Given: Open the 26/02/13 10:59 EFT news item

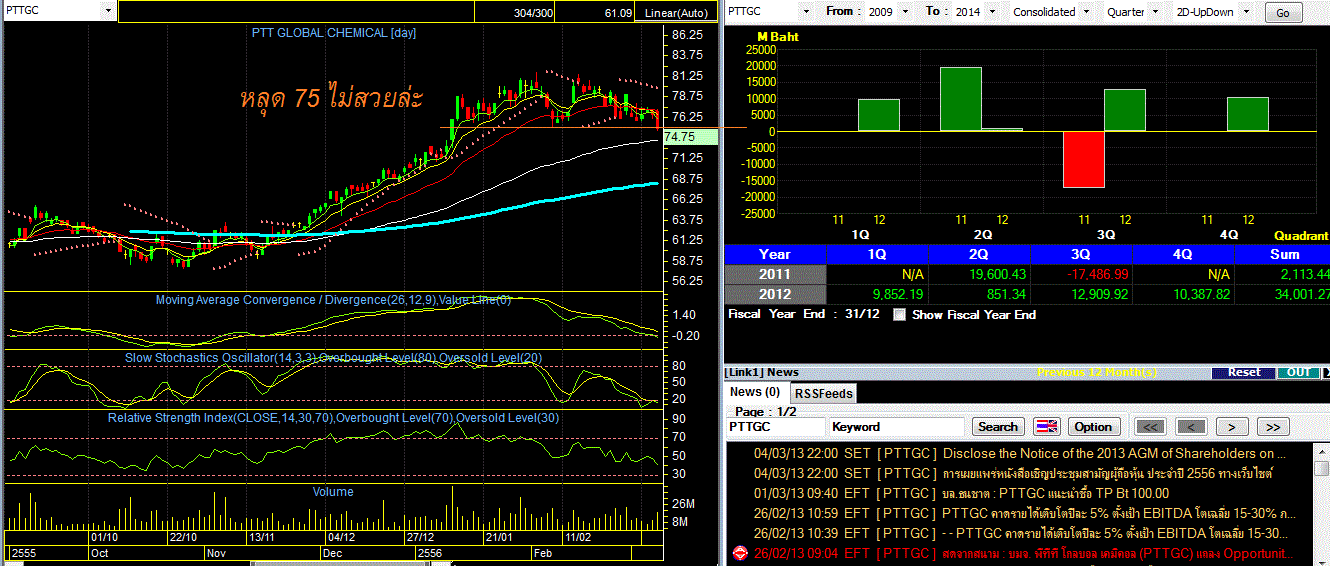Looking at the screenshot, I should point(1022,513).
